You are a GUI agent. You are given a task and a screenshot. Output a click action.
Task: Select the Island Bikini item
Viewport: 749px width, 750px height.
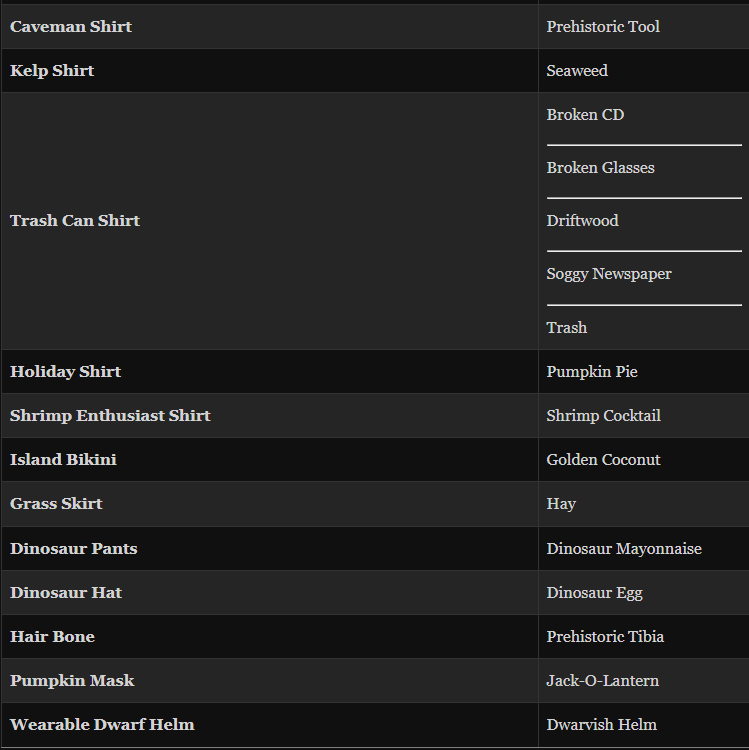point(63,460)
